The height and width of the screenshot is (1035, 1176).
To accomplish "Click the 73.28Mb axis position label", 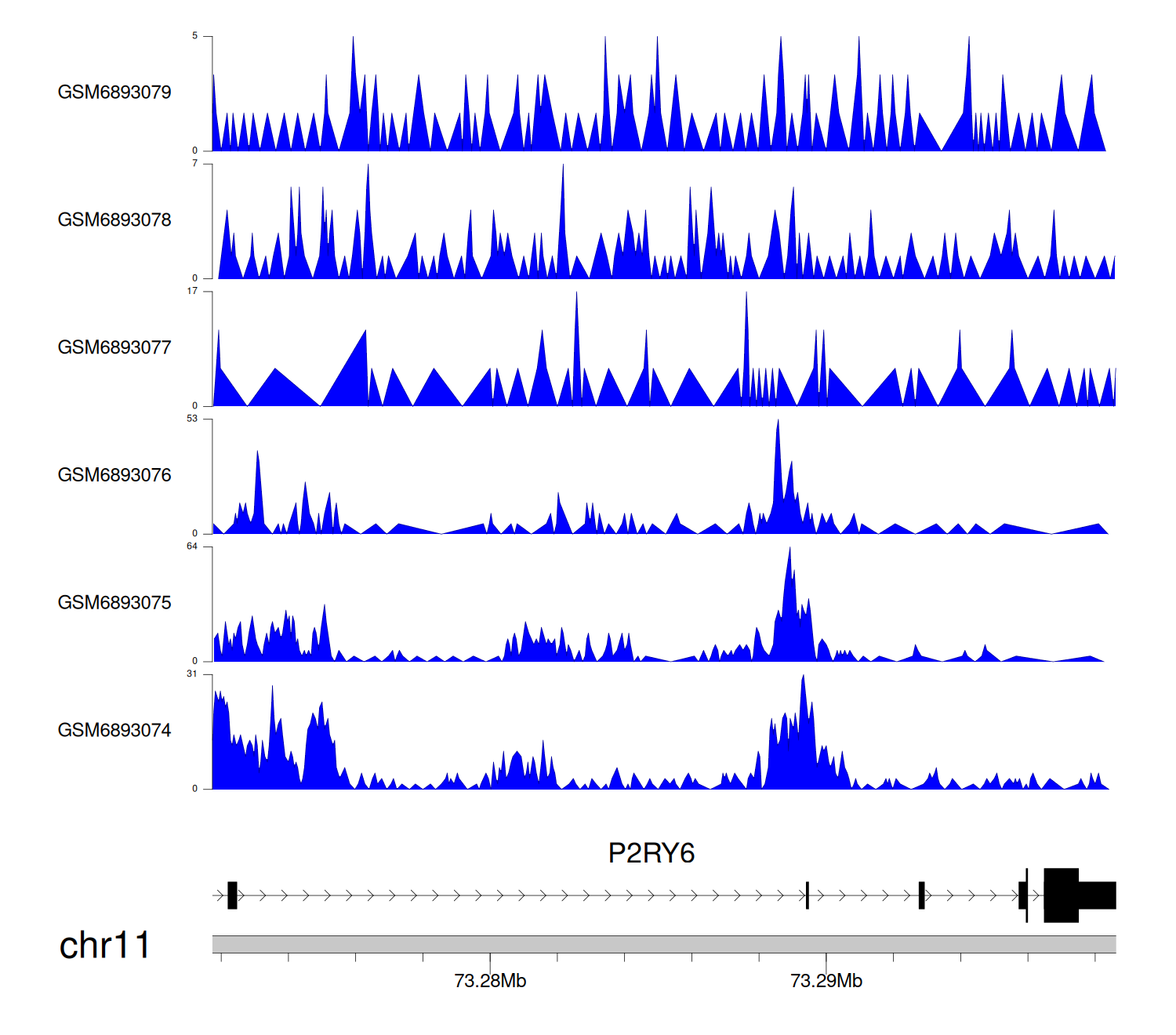I will tap(490, 981).
